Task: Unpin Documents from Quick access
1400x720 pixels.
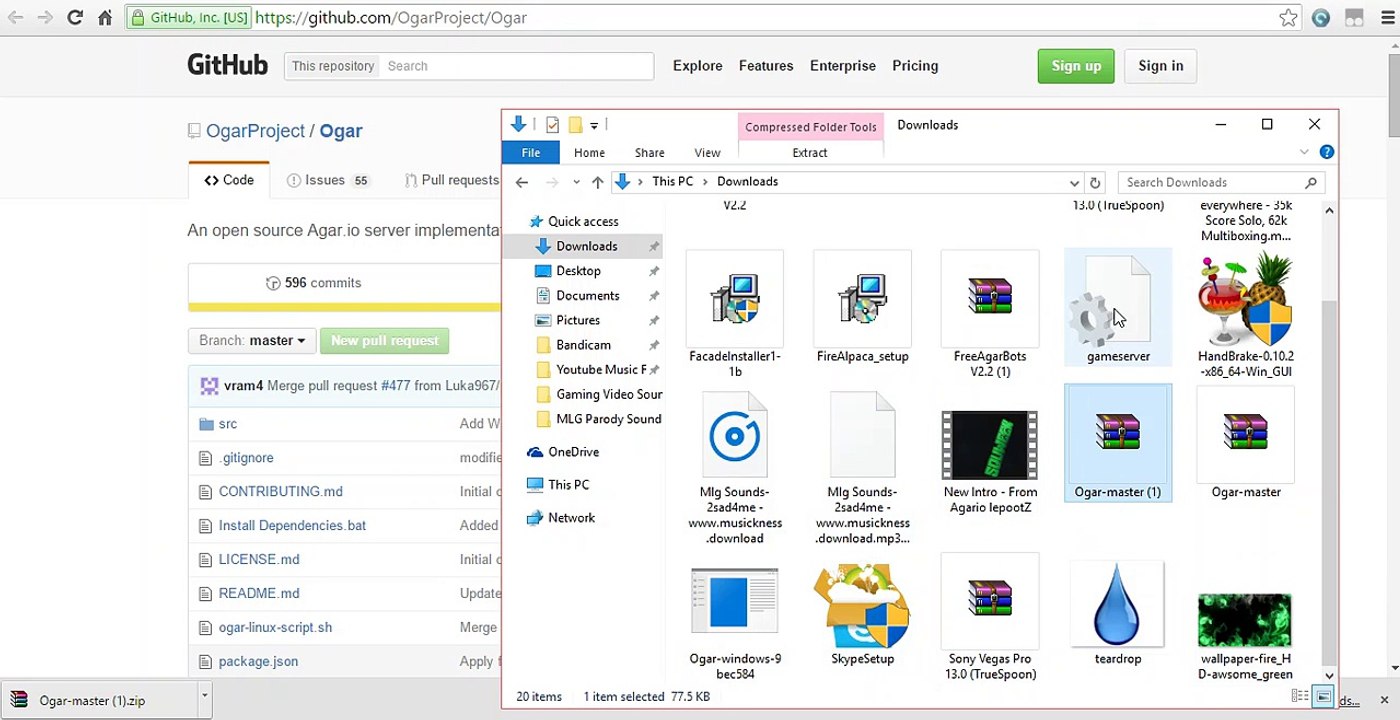Action: coord(654,296)
